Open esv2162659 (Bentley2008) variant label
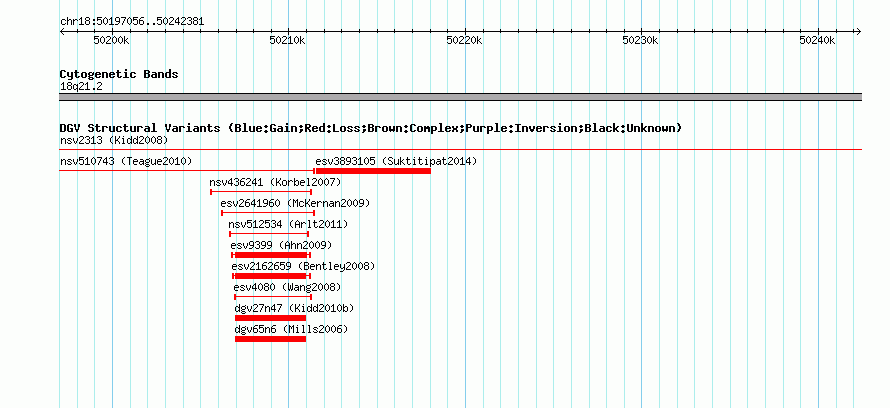The width and height of the screenshot is (890, 408). pyautogui.click(x=303, y=266)
